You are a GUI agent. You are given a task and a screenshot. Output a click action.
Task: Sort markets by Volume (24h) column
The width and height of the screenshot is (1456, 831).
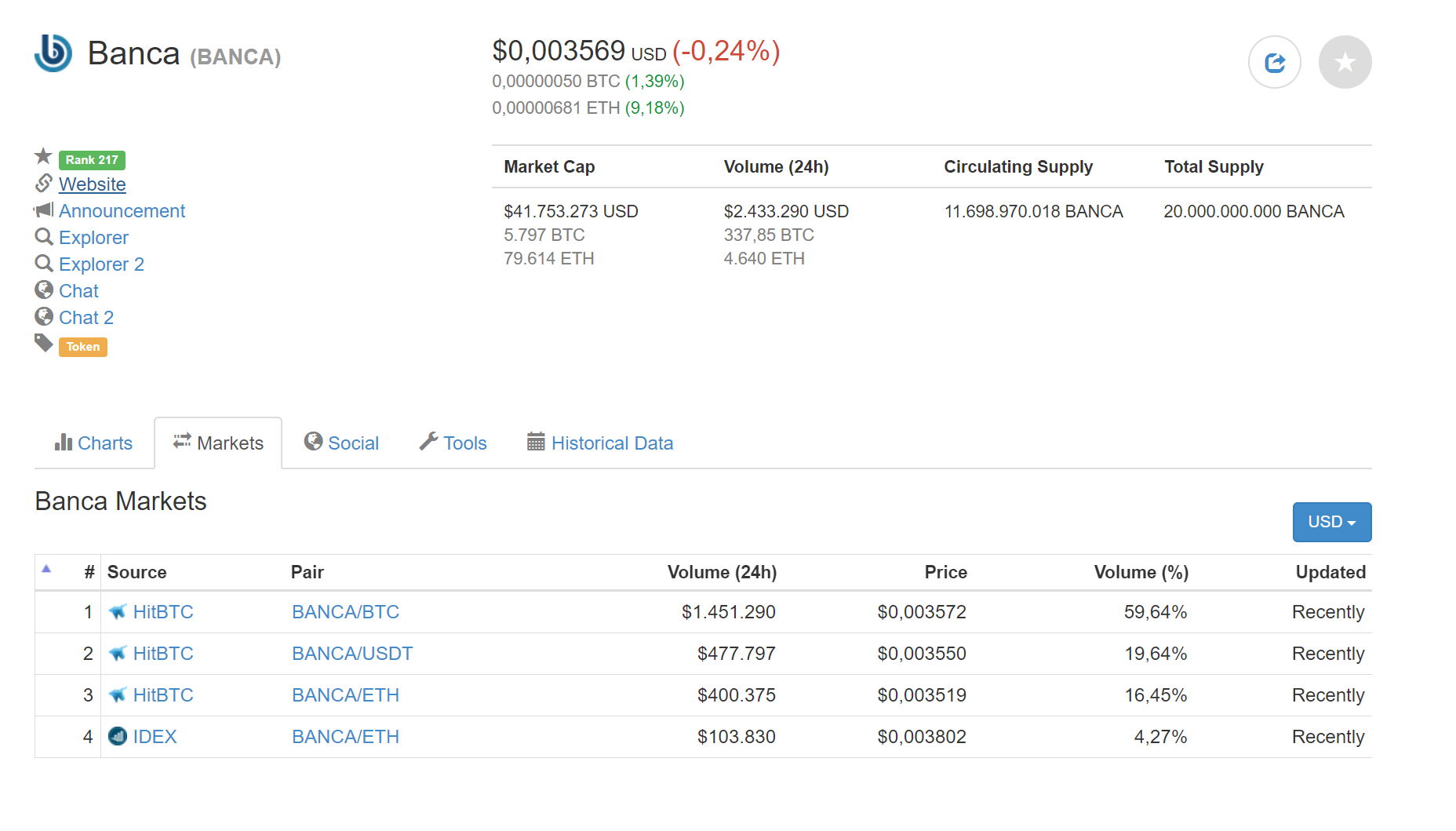pos(722,572)
